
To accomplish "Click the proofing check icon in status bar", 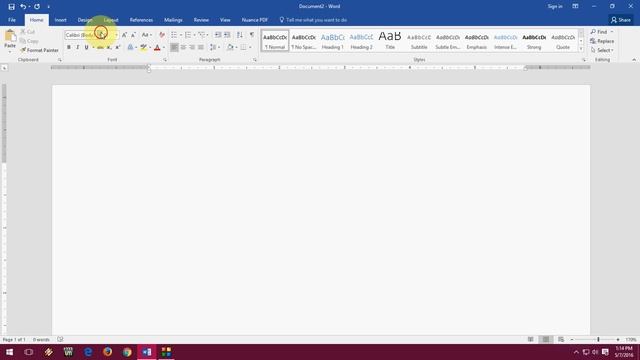I will click(x=60, y=339).
